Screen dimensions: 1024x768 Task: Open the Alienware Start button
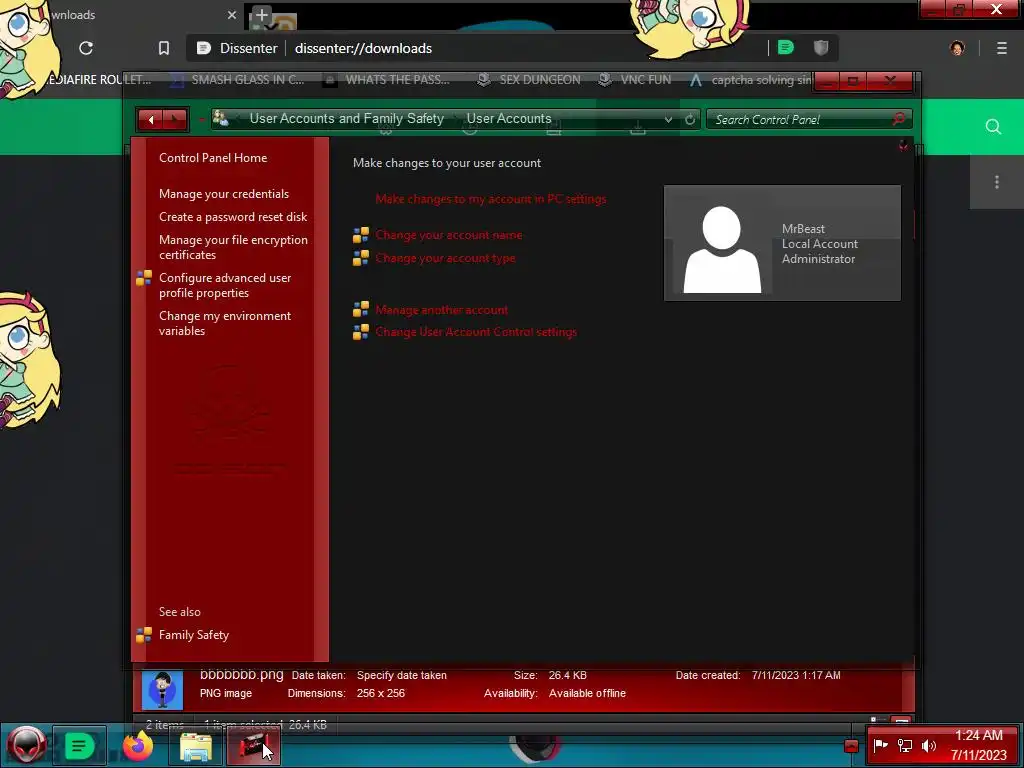point(26,745)
